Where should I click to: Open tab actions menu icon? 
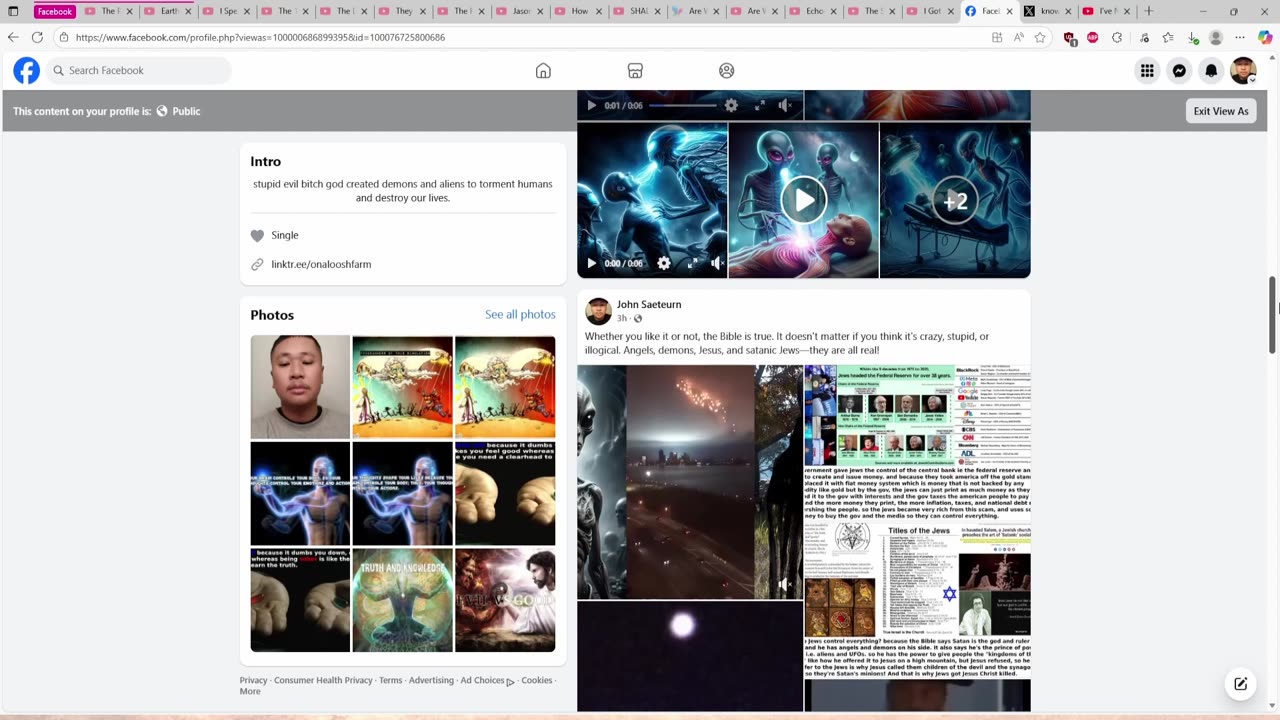(13, 11)
